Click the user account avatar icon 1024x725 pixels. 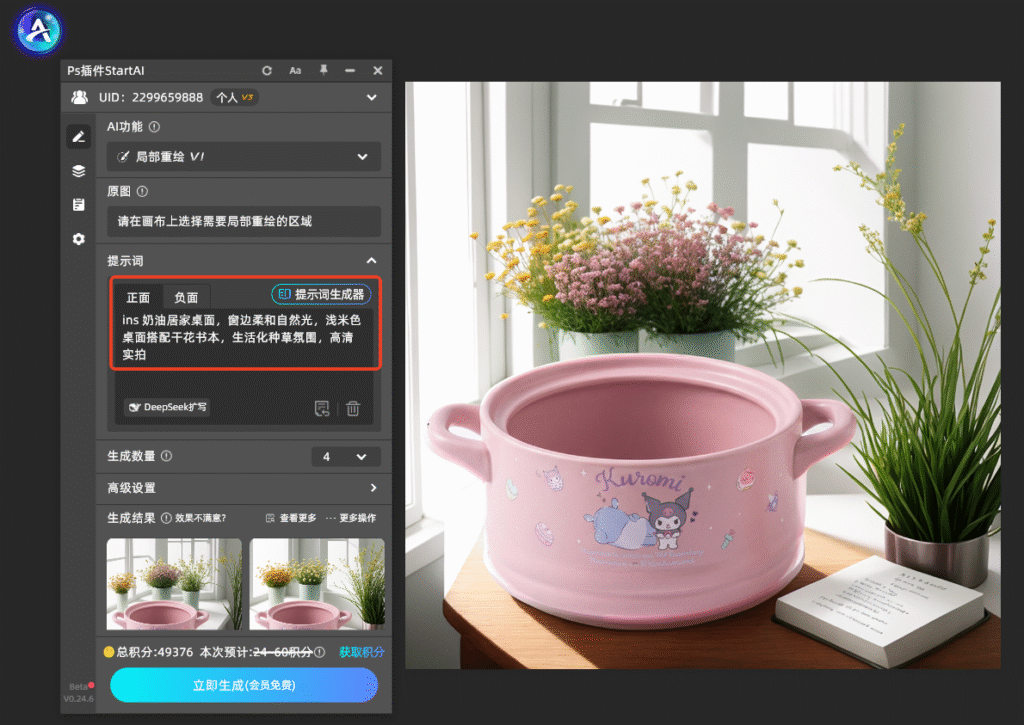coord(80,97)
